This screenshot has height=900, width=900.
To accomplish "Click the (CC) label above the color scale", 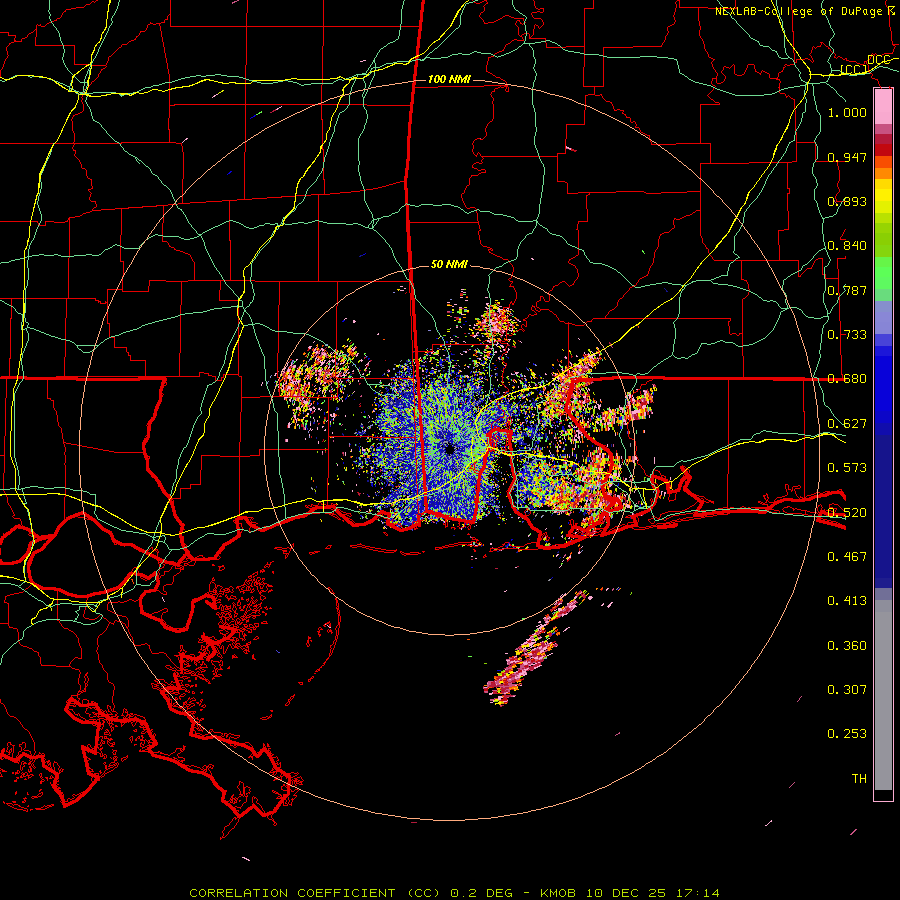I will [854, 70].
